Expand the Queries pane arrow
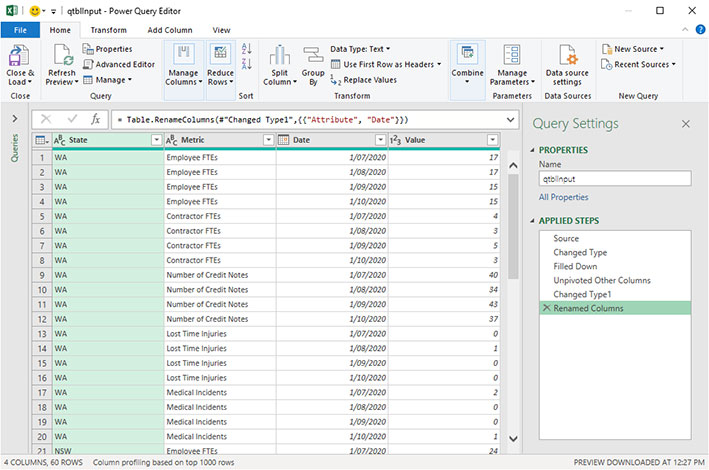Image resolution: width=709 pixels, height=470 pixels. [x=15, y=119]
